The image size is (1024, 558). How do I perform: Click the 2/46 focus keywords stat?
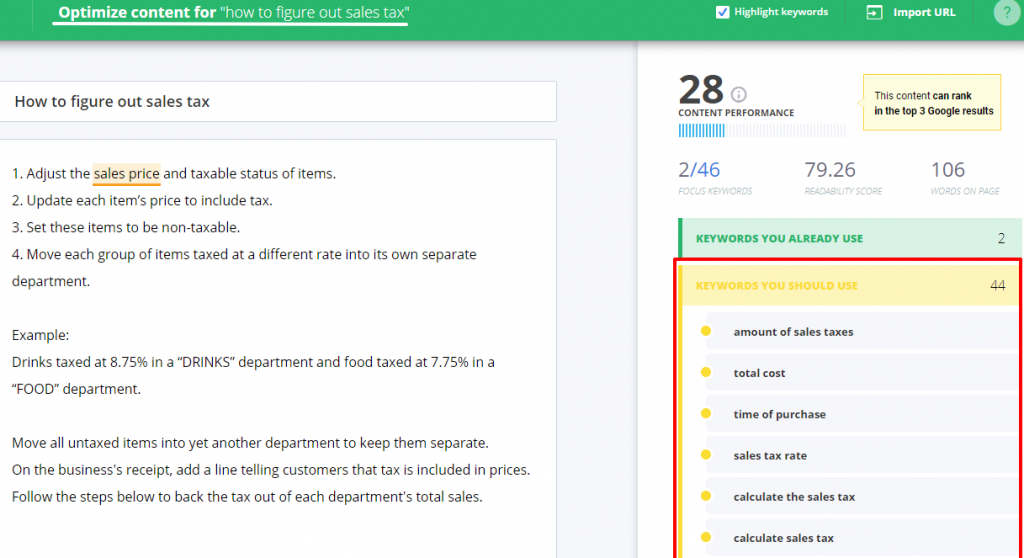[x=699, y=170]
